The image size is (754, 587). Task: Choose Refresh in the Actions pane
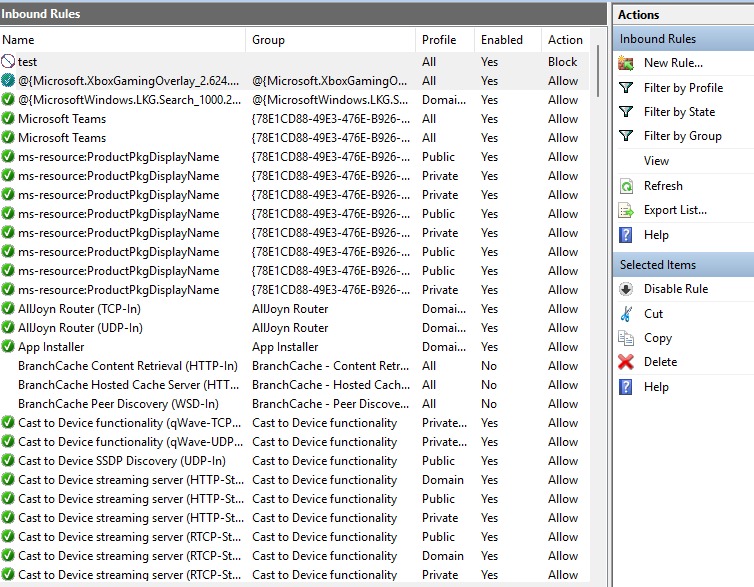tap(663, 186)
